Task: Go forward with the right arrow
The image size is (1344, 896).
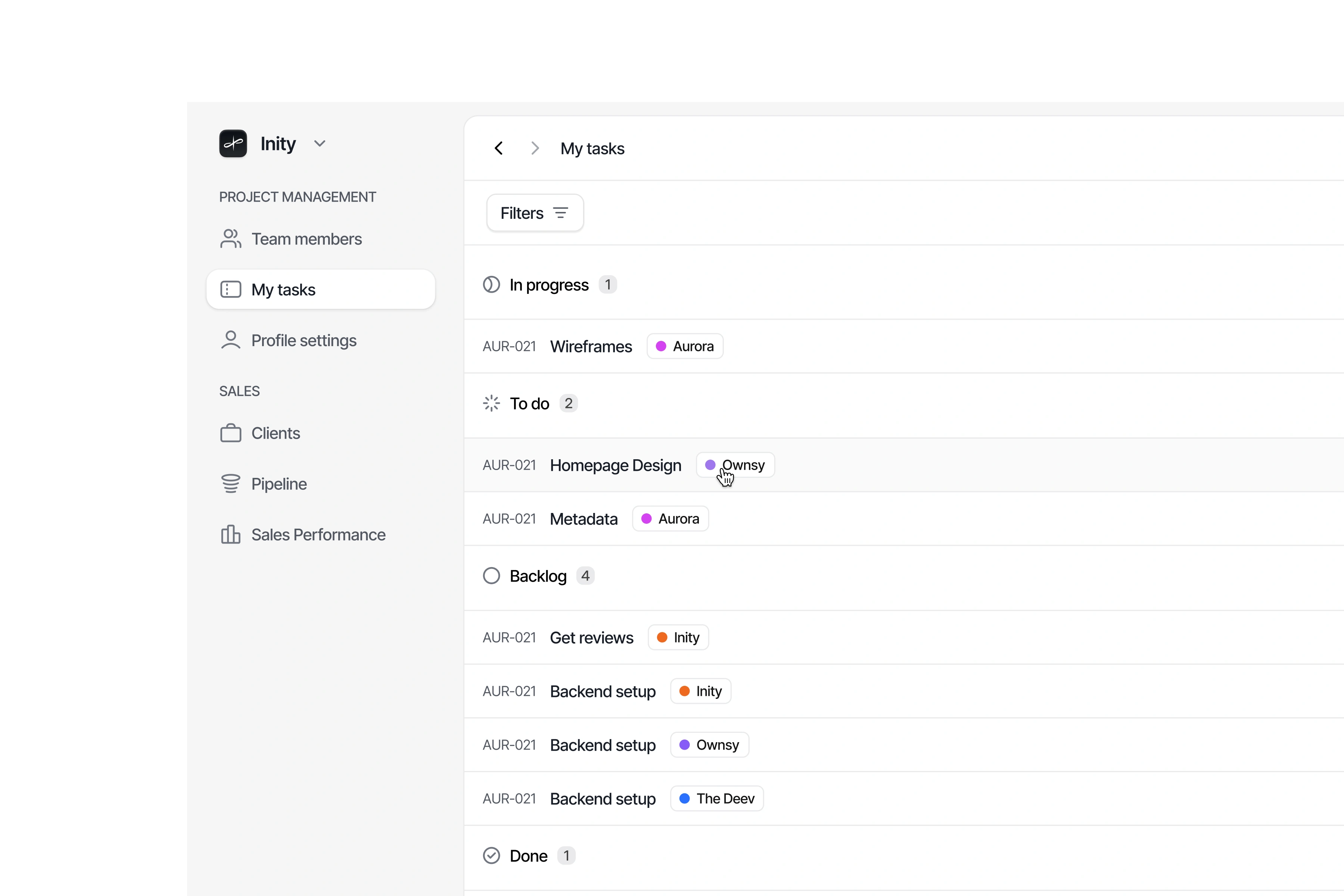Action: click(535, 149)
